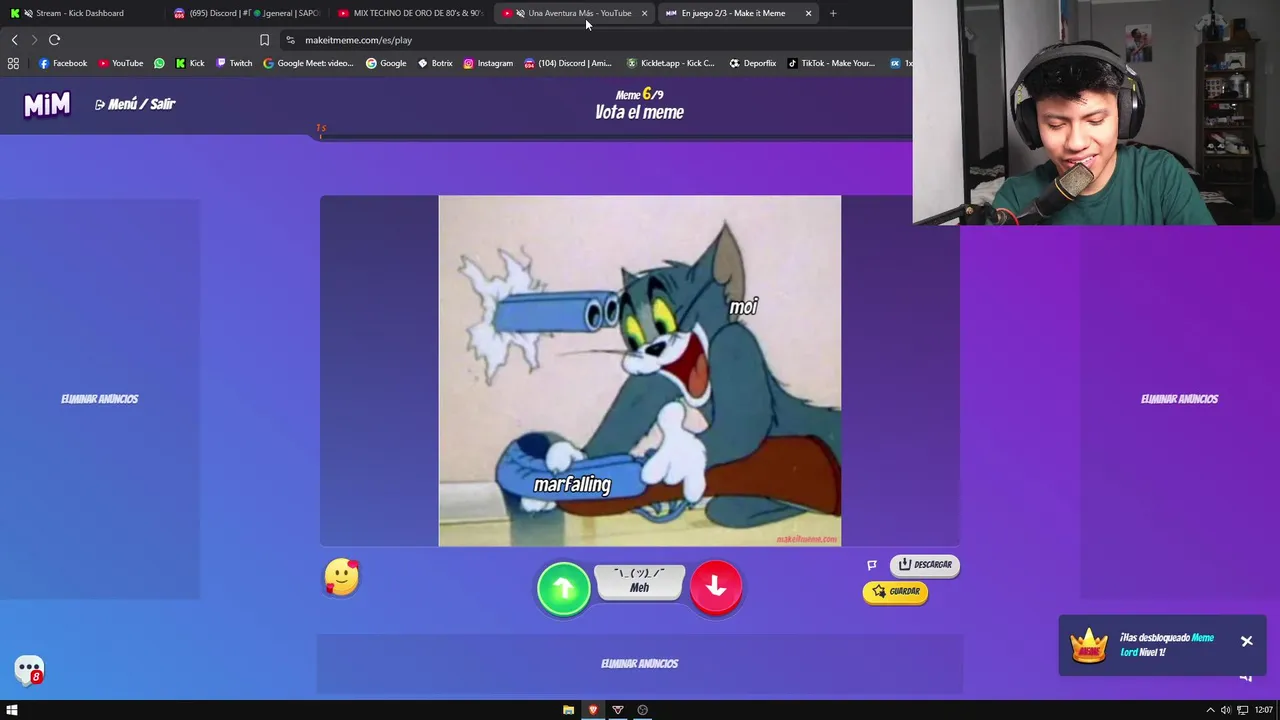View site information icon in address bar
The height and width of the screenshot is (720, 1280).
(290, 40)
